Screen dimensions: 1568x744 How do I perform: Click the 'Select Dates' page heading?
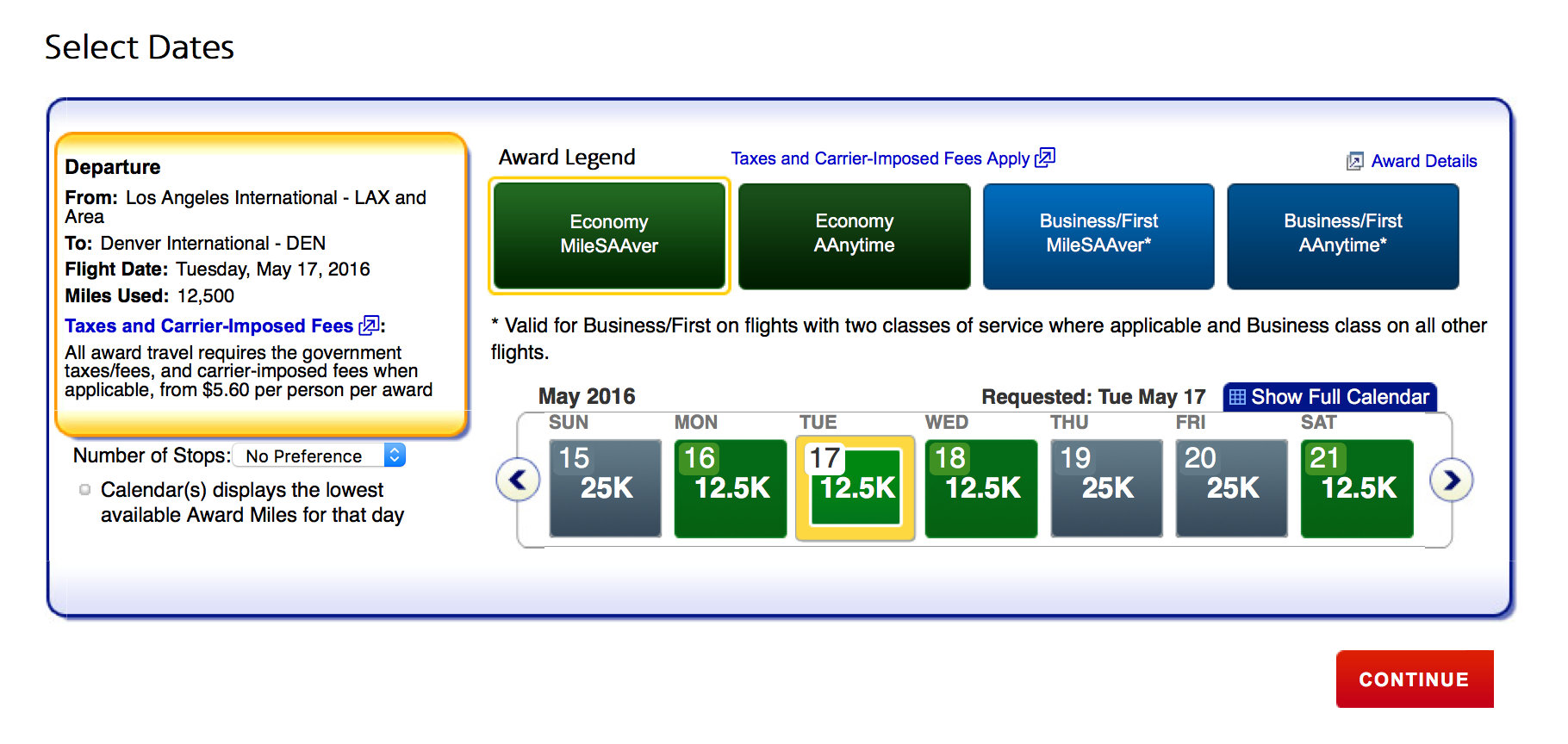pos(140,46)
